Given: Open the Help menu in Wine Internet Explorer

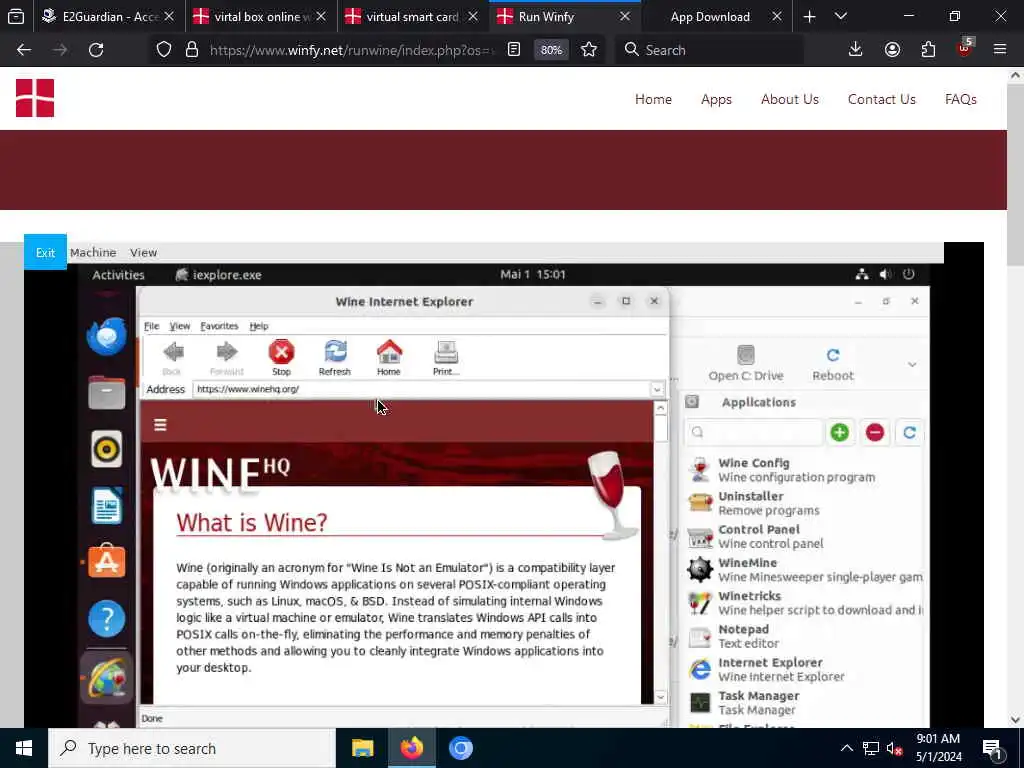Looking at the screenshot, I should click(x=259, y=326).
